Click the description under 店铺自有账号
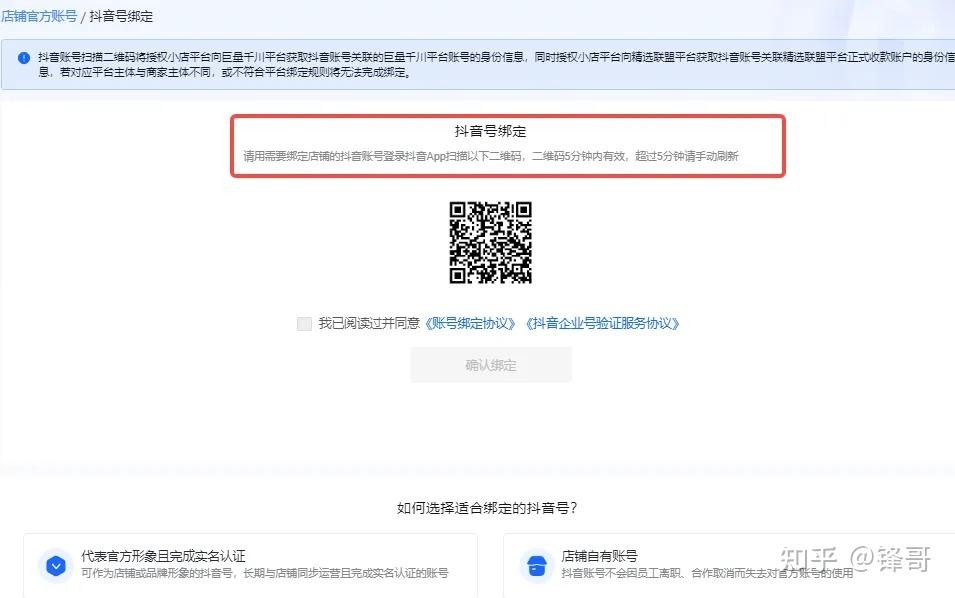Viewport: 955px width, 598px height. point(707,573)
